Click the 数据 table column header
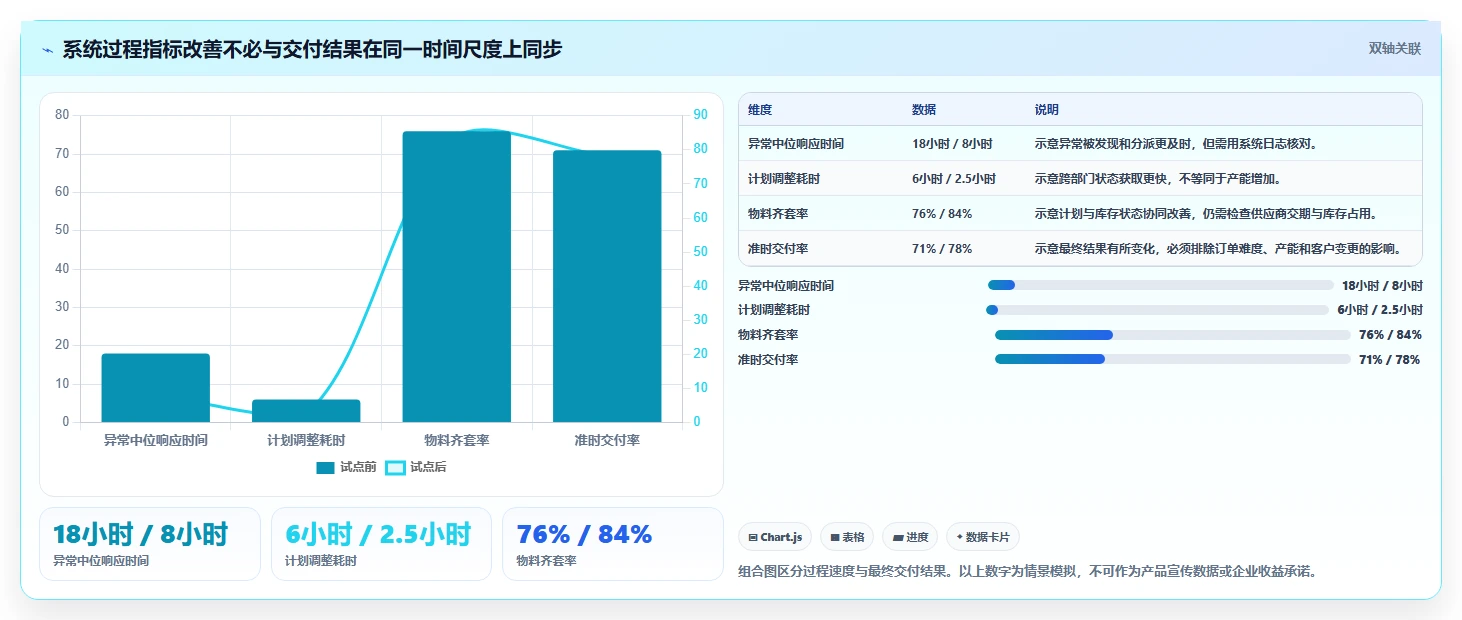 click(924, 110)
